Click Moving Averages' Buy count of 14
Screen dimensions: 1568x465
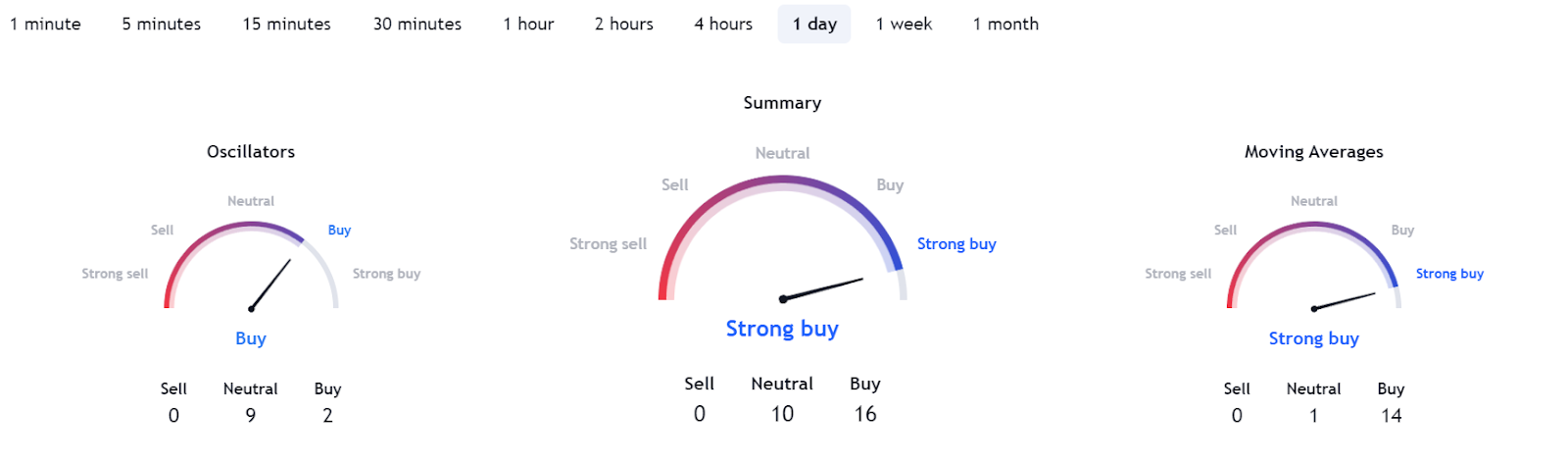click(x=1391, y=416)
